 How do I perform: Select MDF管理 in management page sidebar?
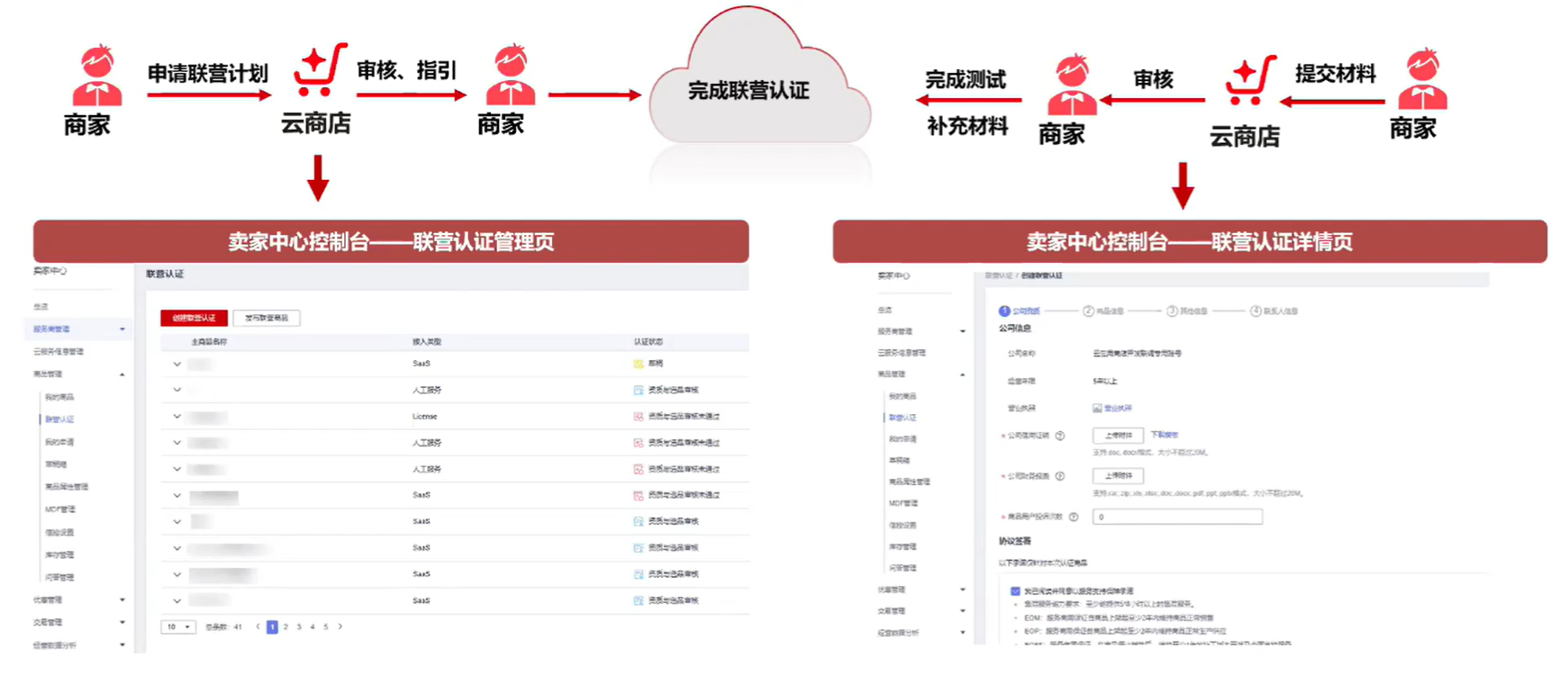(x=60, y=509)
